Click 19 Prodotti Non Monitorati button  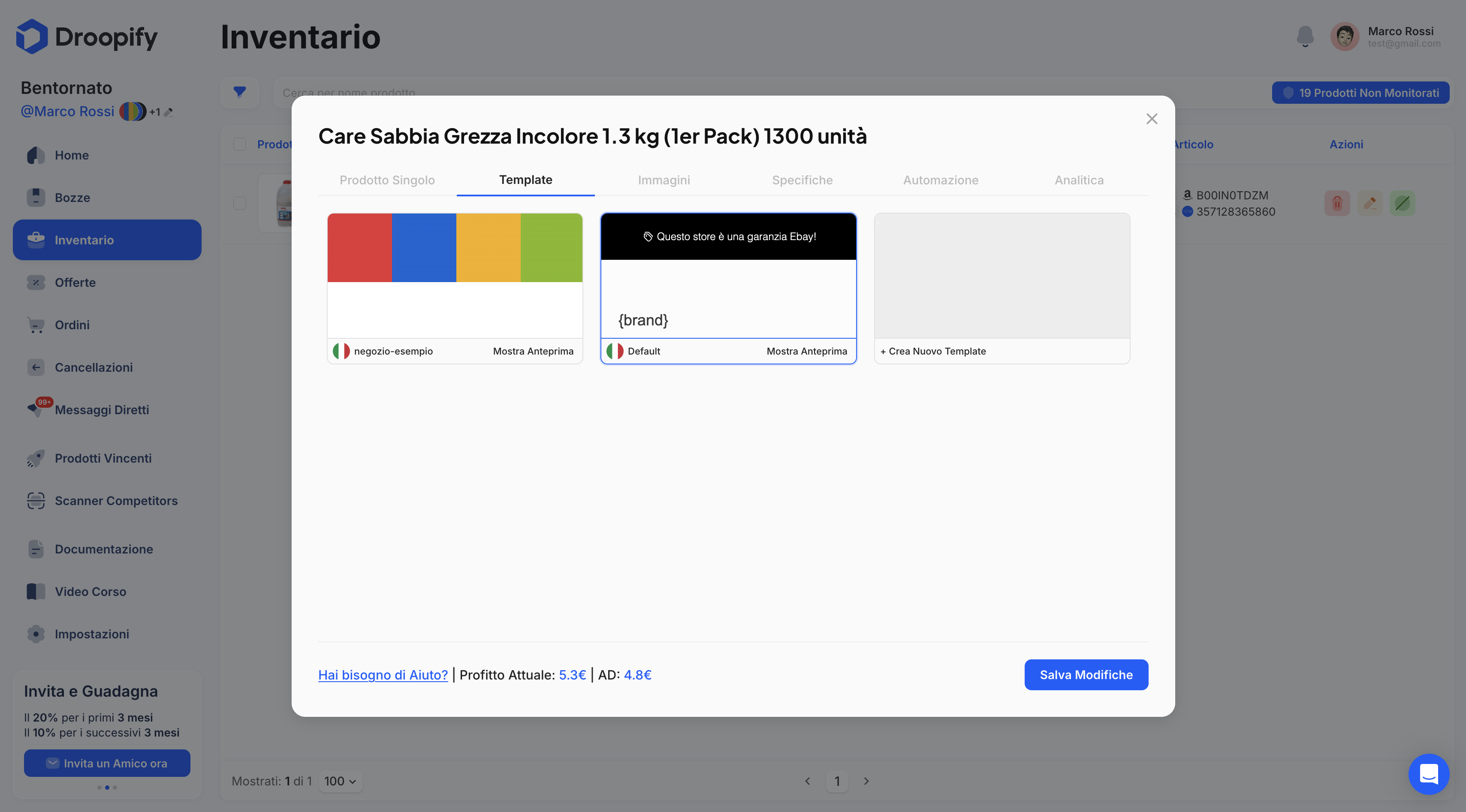(x=1361, y=92)
